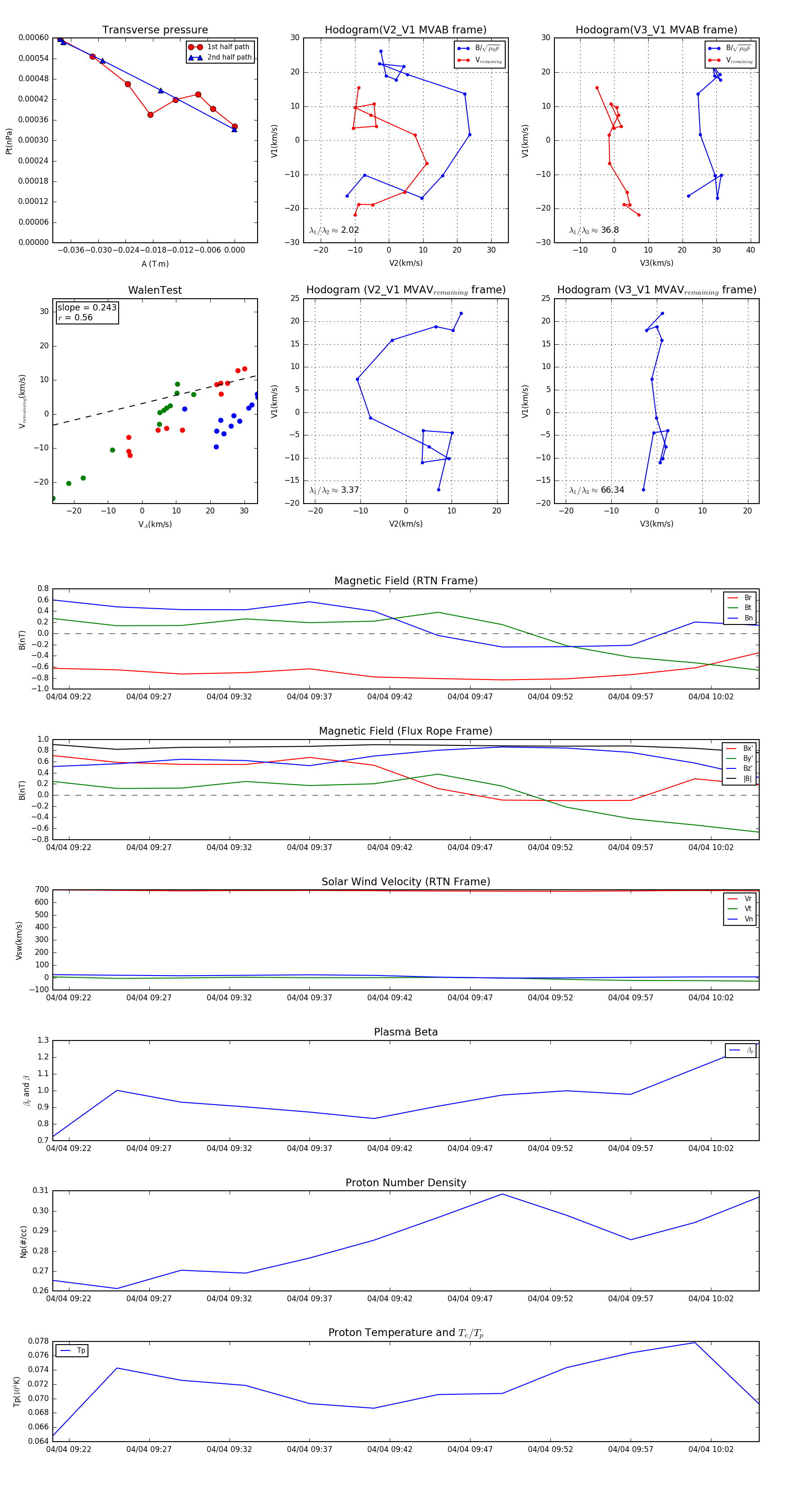This screenshot has width=812, height=1489.
Task: Click the 'Pt(nPa)' axis label
Action: [x=9, y=141]
